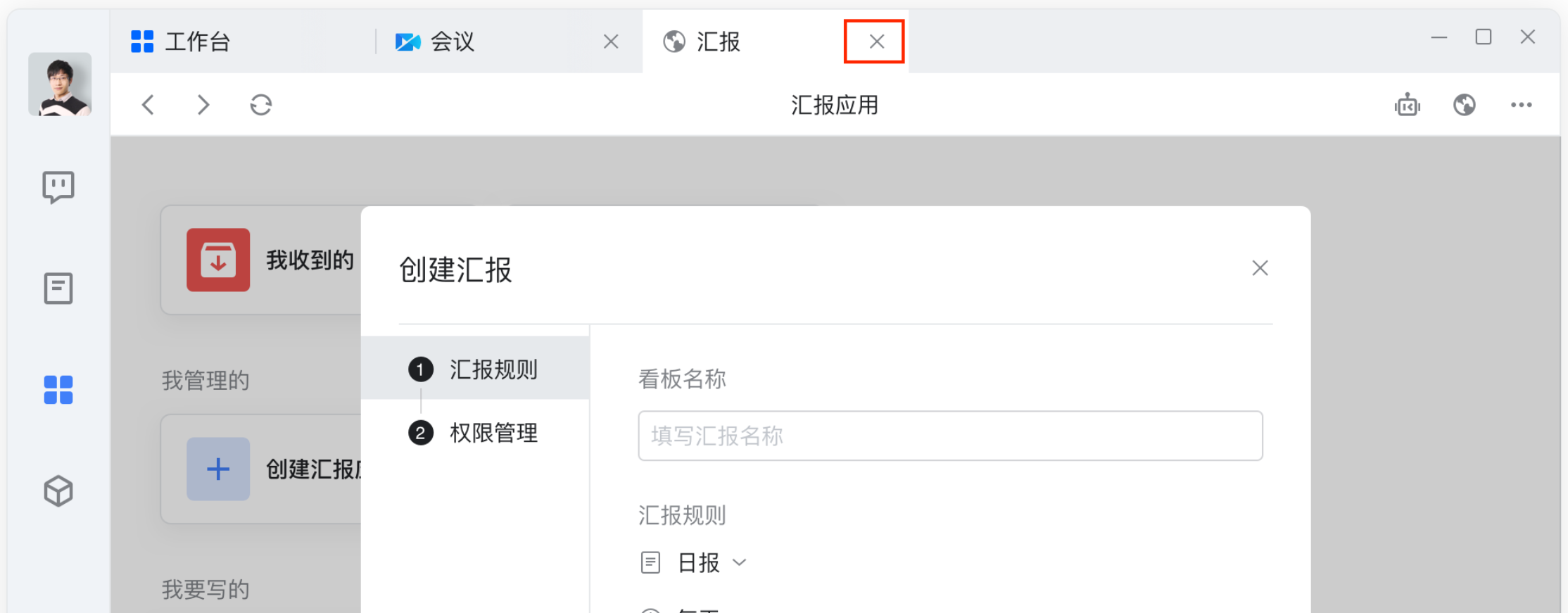
Task: Click the forward navigation arrow
Action: click(203, 104)
